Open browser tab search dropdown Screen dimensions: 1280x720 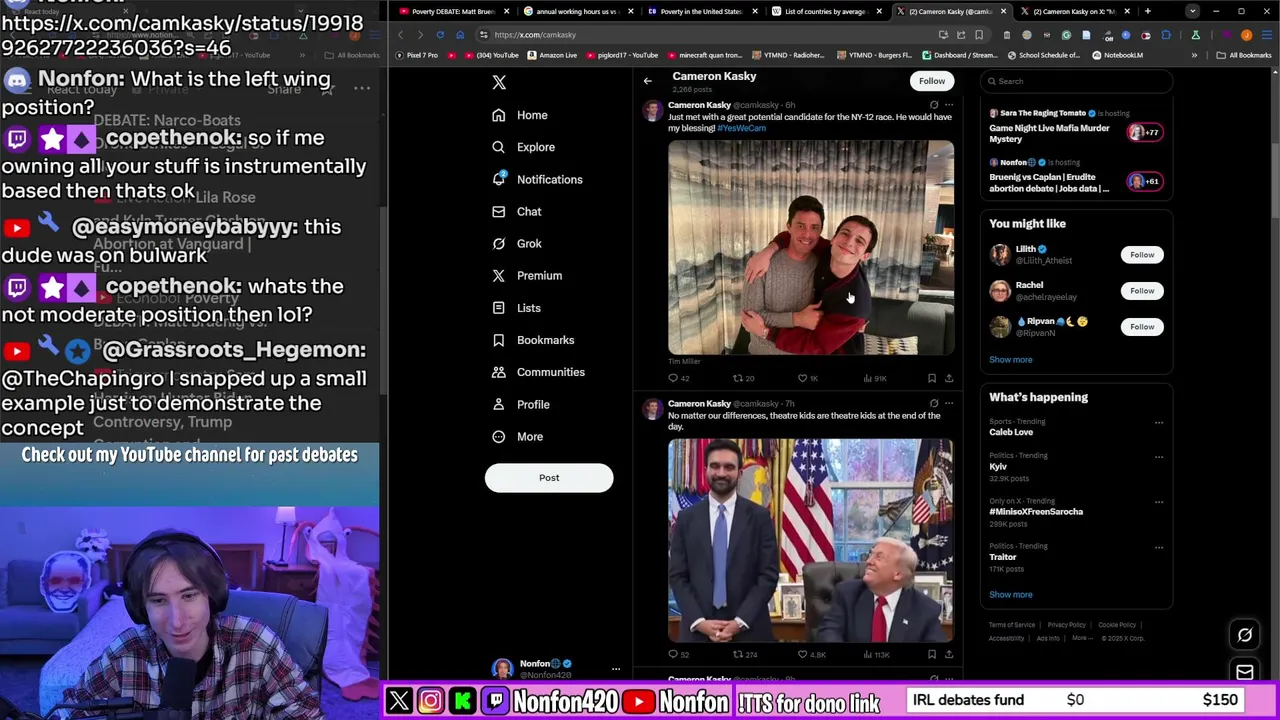(1192, 11)
